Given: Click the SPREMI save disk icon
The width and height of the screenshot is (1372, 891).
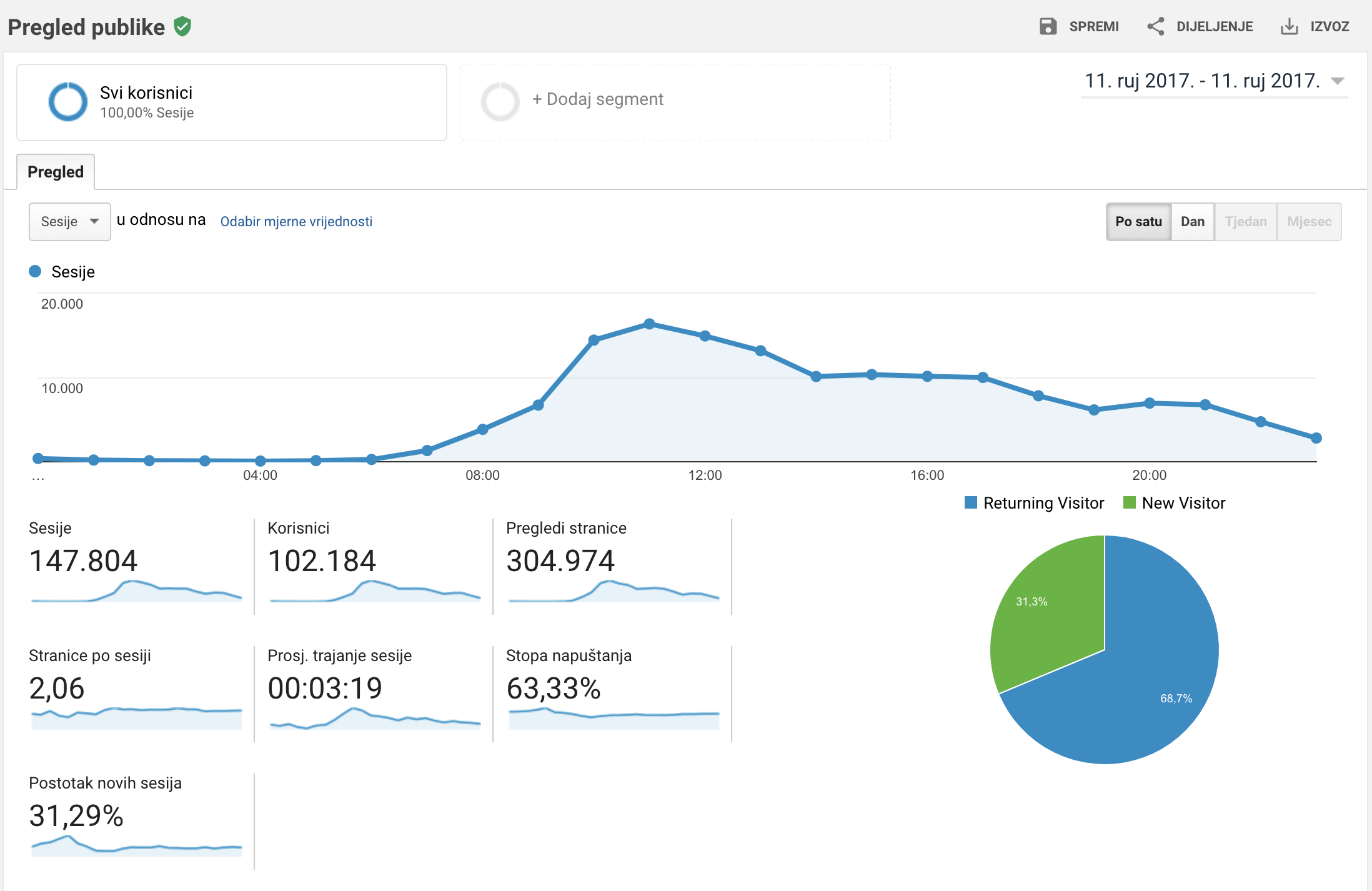Looking at the screenshot, I should [1048, 26].
